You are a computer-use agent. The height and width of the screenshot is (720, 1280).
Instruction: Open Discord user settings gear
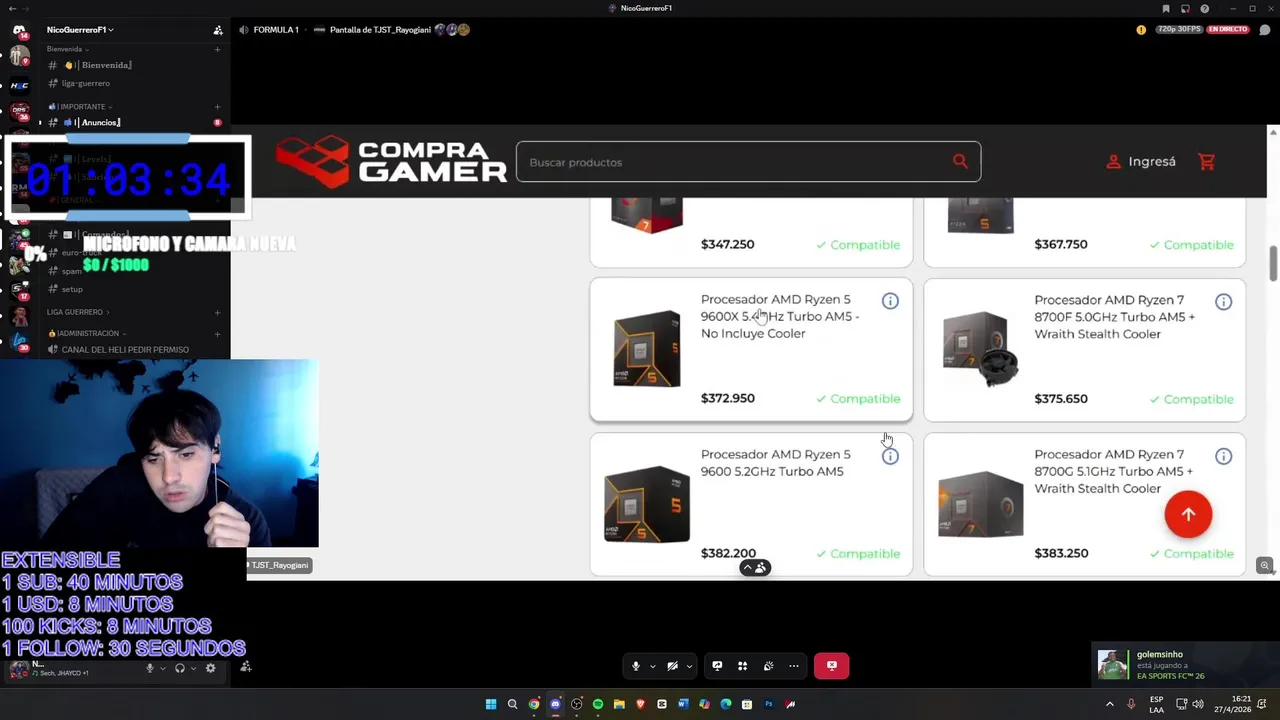[x=210, y=668]
